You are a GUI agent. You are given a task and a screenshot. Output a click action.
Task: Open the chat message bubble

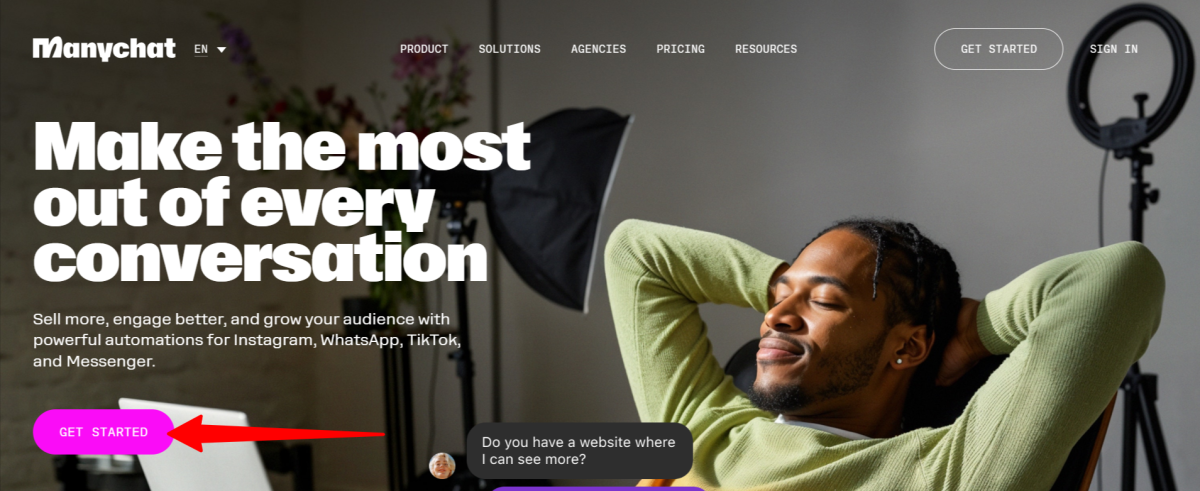click(579, 451)
